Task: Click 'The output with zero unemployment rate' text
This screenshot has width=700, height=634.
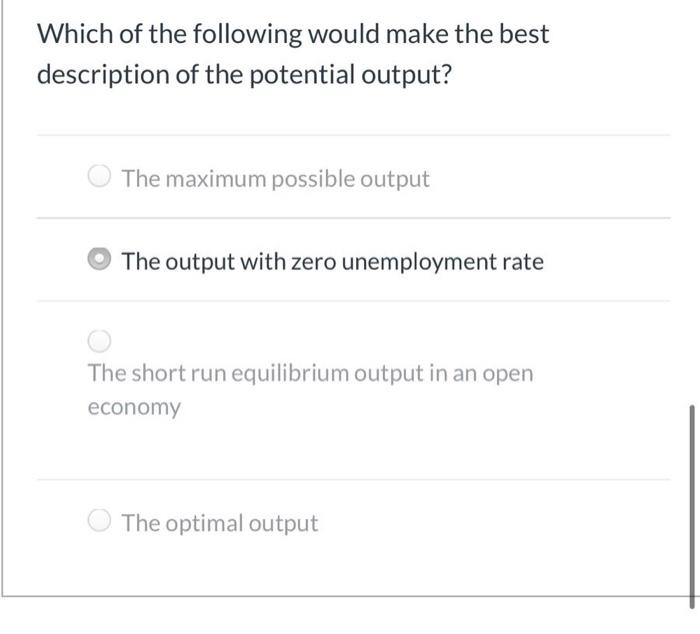Action: pyautogui.click(x=332, y=262)
